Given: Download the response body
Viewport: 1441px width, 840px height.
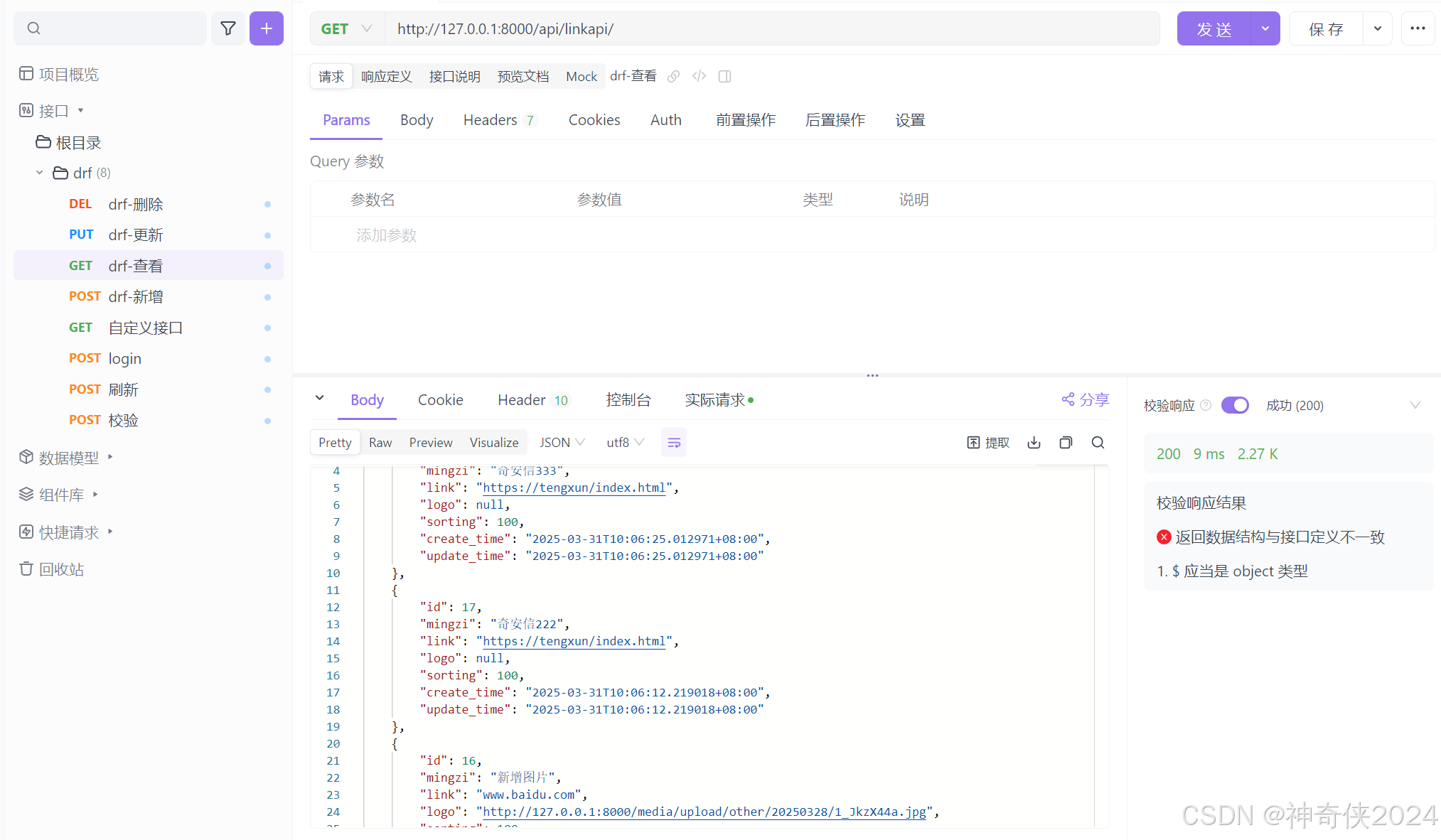Looking at the screenshot, I should [x=1034, y=443].
